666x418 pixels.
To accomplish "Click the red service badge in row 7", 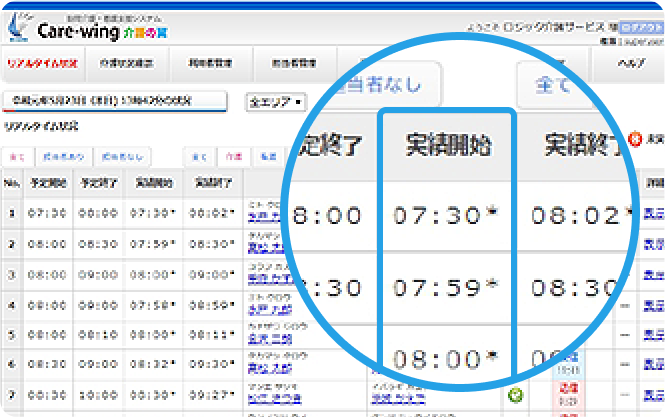I will [568, 395].
